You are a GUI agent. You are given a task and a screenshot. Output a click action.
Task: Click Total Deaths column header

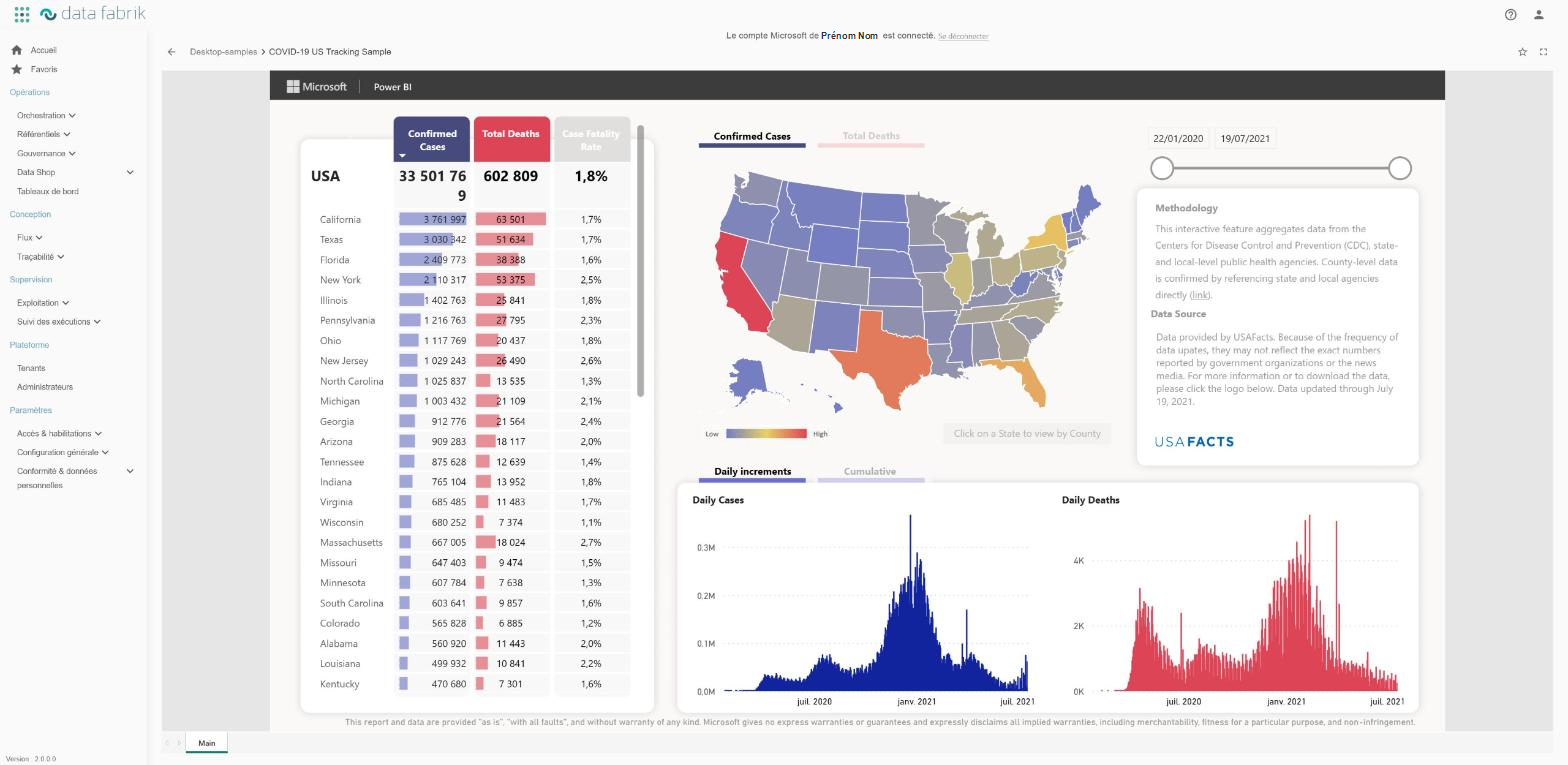tap(511, 139)
